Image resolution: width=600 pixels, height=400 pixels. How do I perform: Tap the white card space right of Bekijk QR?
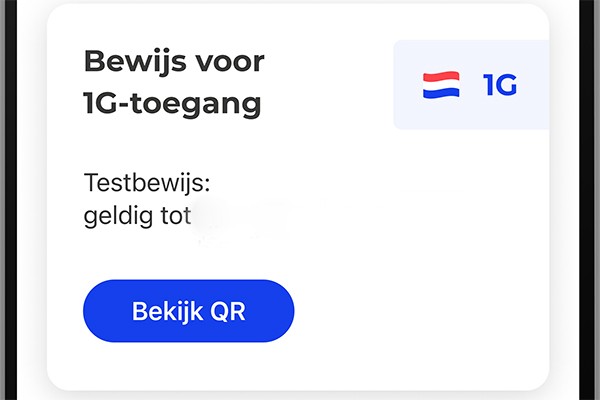(x=421, y=311)
